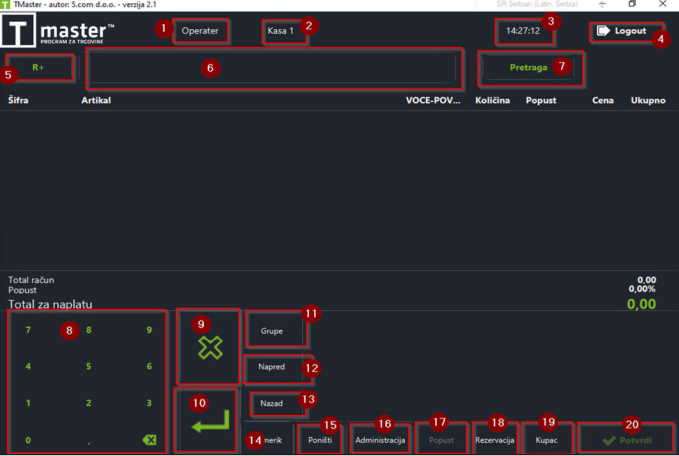Click the Popust button in the bottom bar
The image size is (679, 456).
click(x=441, y=440)
